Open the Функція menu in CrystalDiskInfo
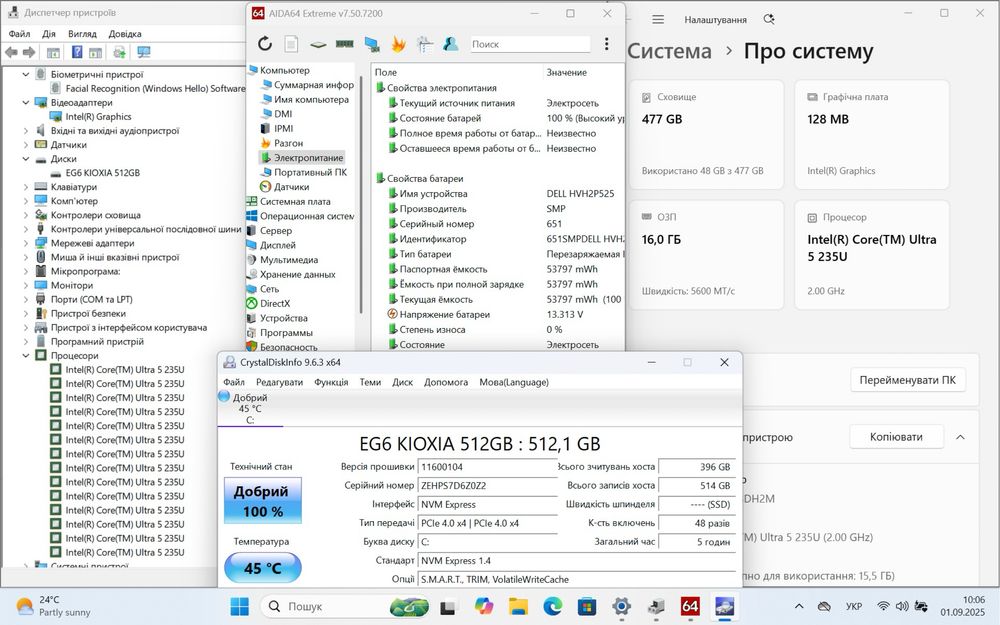The width and height of the screenshot is (1000, 625). click(331, 382)
